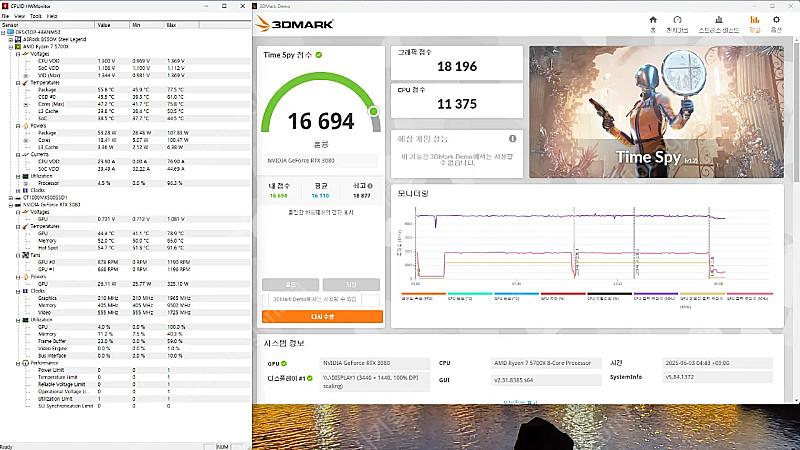Click the graphics score value 18 196
Screen dimensions: 800x450
click(457, 66)
